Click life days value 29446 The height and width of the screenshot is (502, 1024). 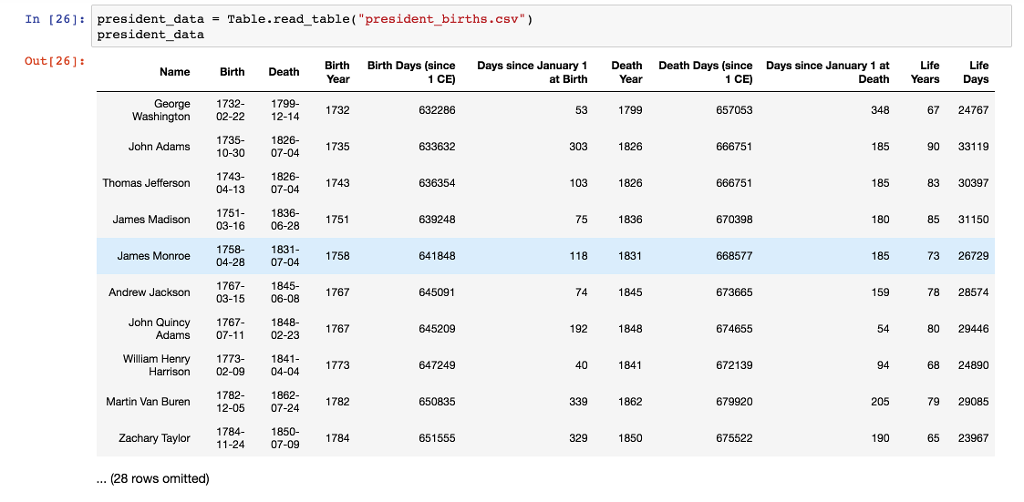click(973, 329)
